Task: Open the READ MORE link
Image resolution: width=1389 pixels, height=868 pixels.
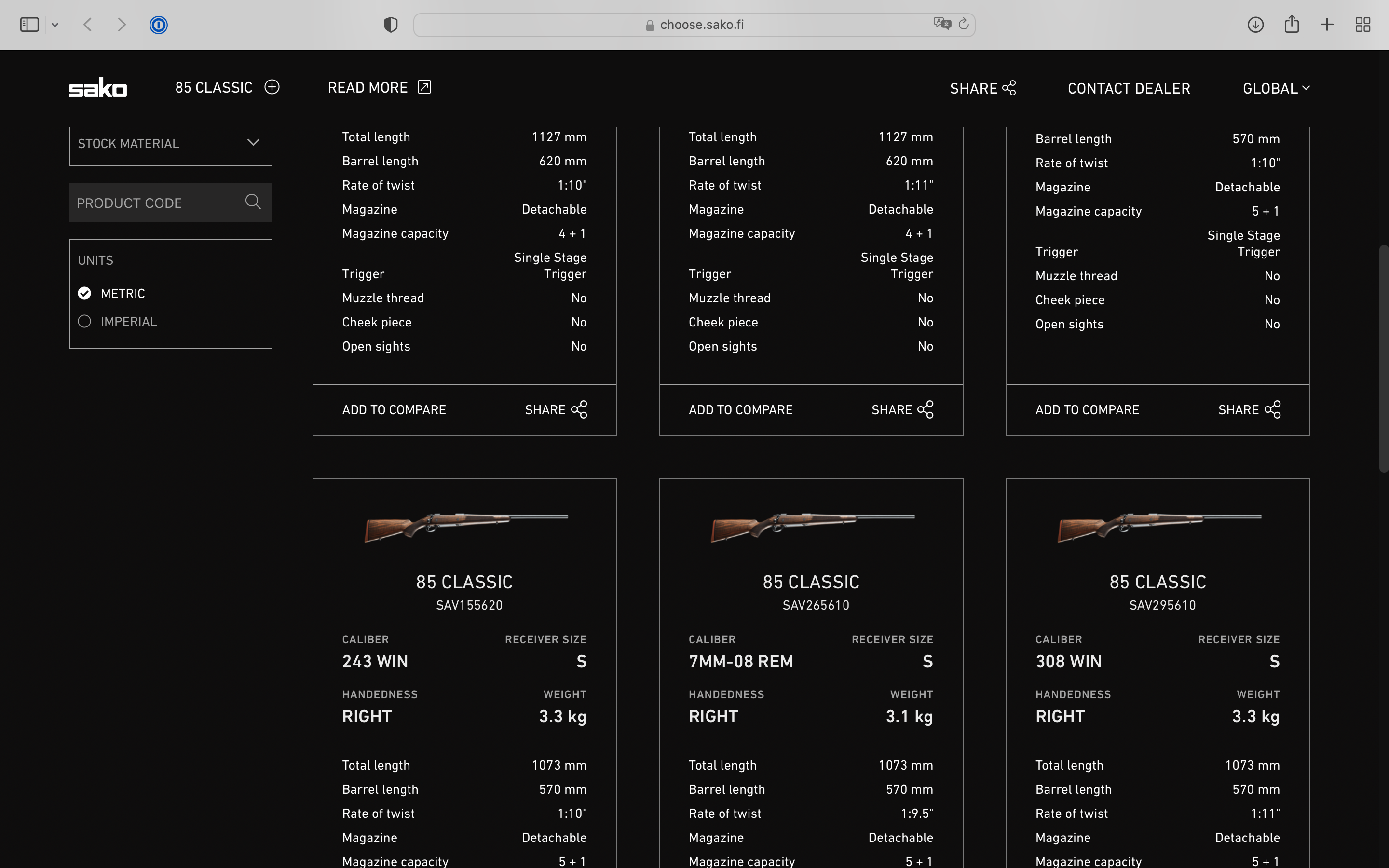Action: click(x=368, y=87)
